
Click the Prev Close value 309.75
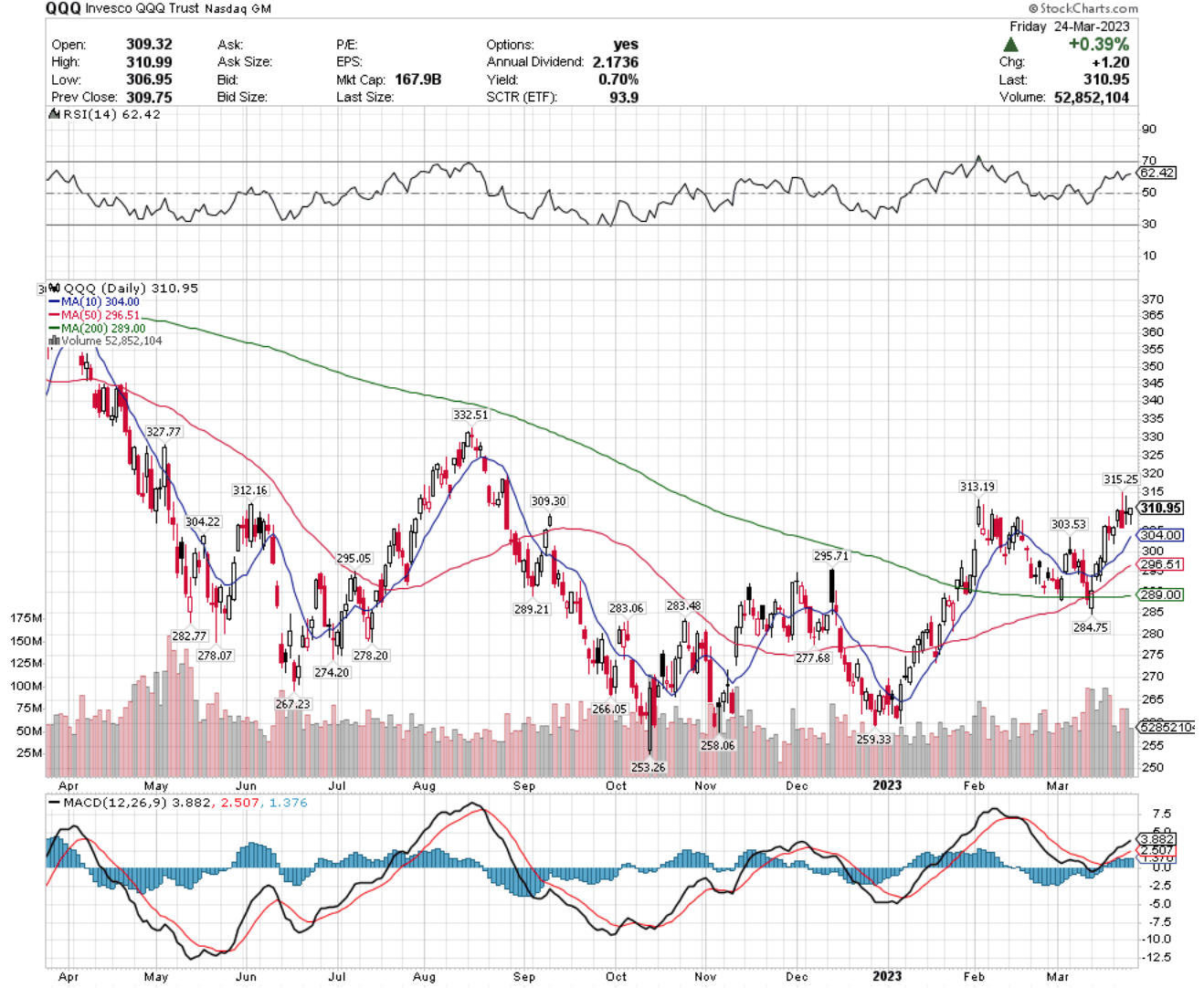149,97
